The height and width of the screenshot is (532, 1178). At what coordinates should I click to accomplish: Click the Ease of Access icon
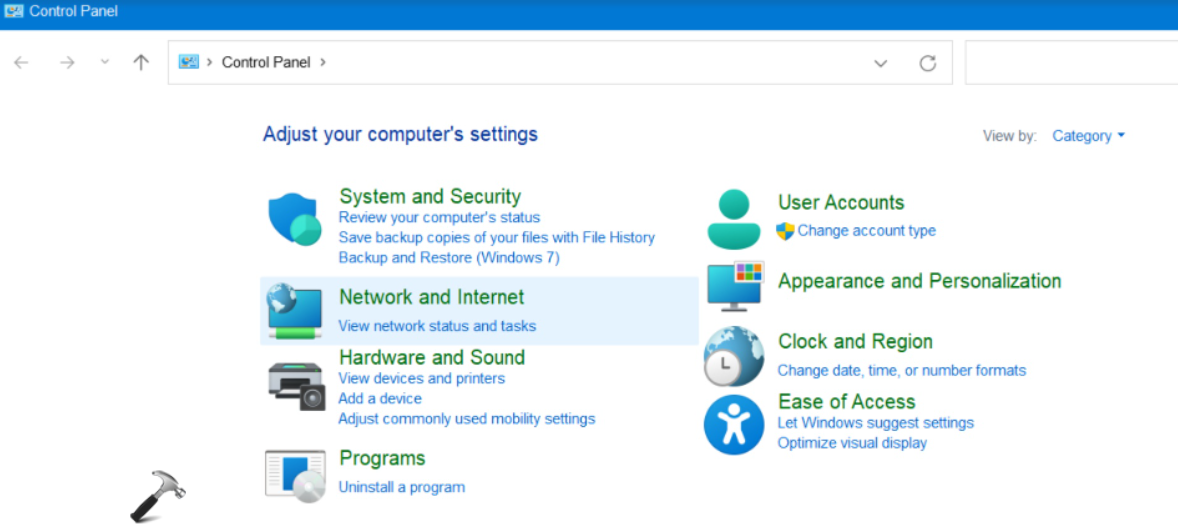[x=734, y=424]
